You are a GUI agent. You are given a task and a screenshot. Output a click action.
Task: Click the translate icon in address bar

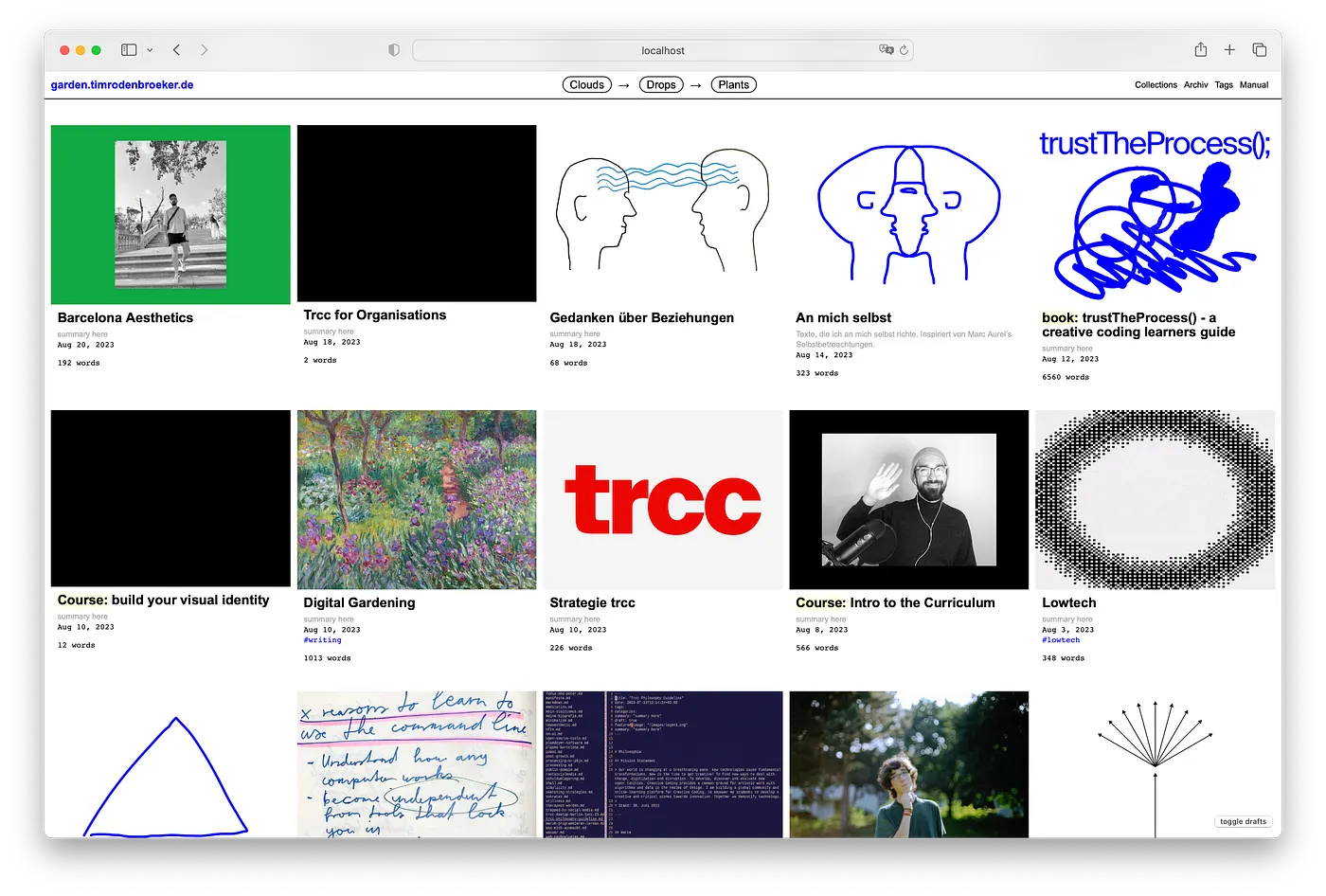[886, 50]
